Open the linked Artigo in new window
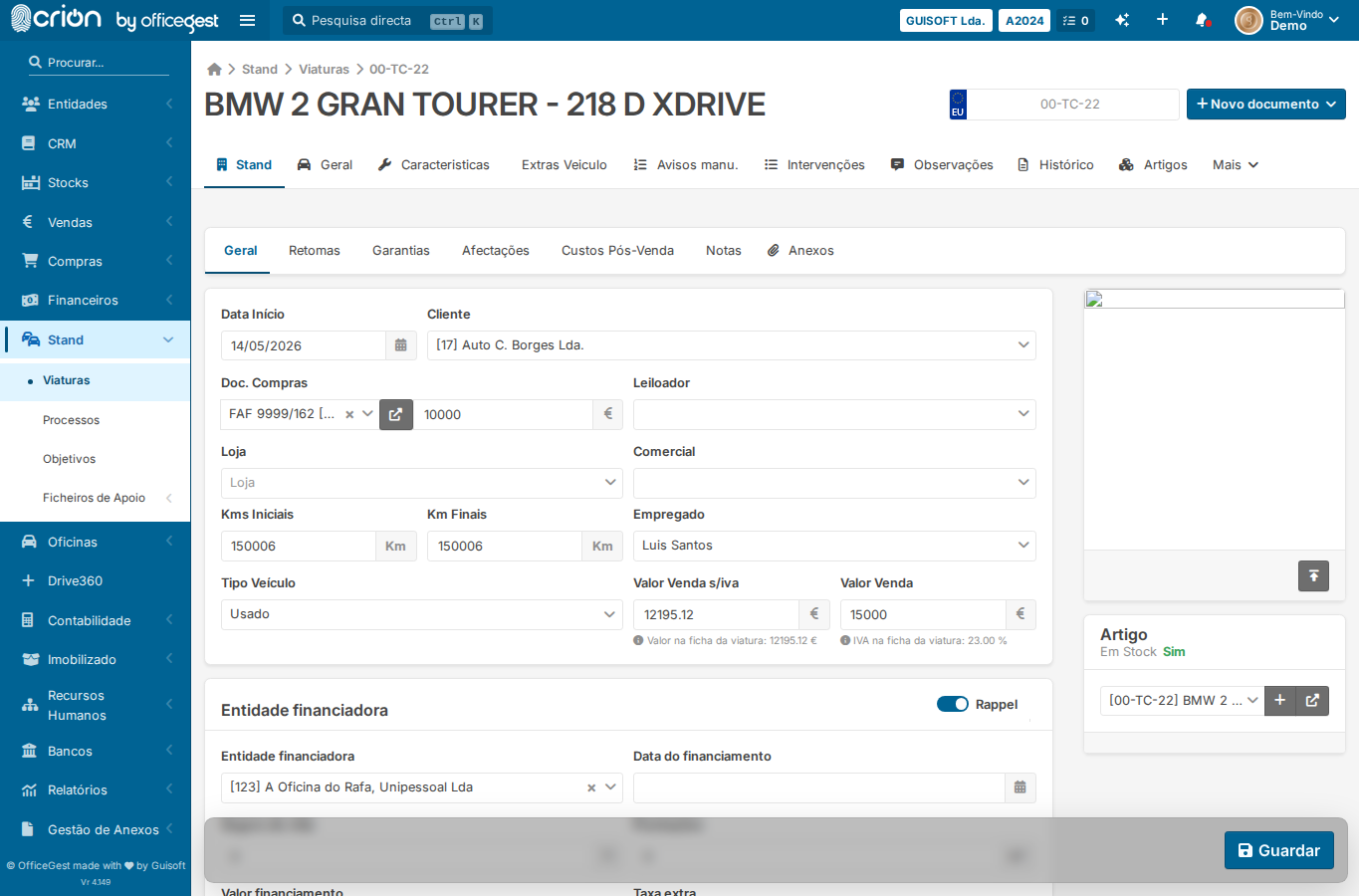This screenshot has width=1359, height=896. 1312,700
